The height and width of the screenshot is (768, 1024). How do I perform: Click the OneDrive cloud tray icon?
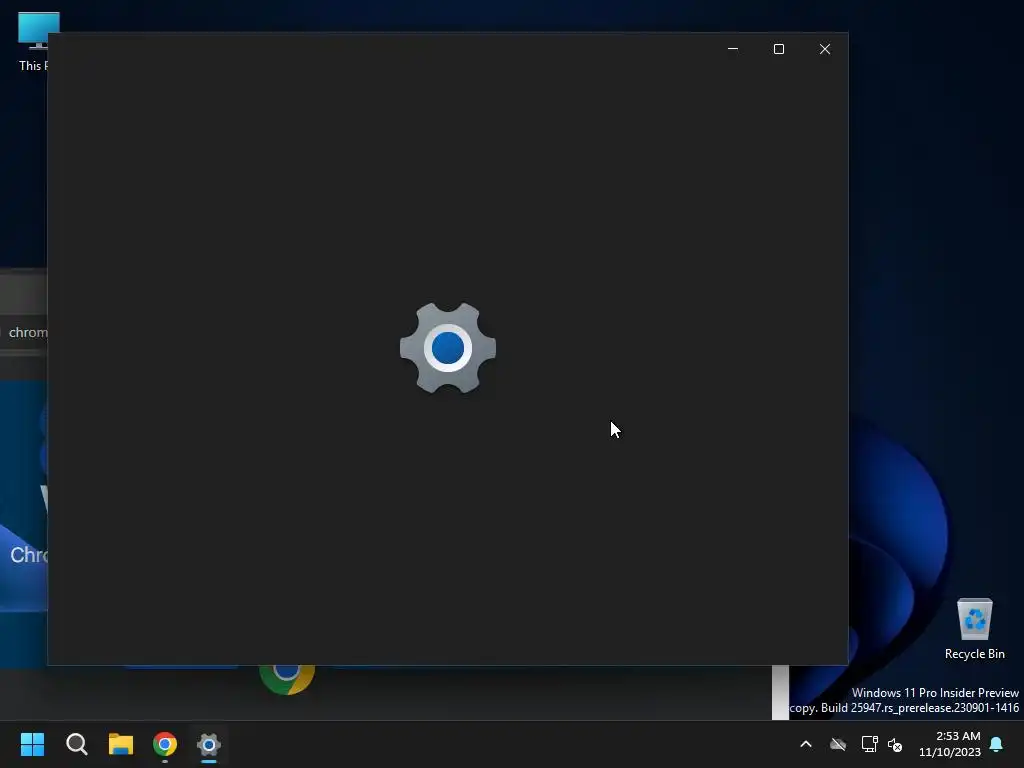(838, 744)
